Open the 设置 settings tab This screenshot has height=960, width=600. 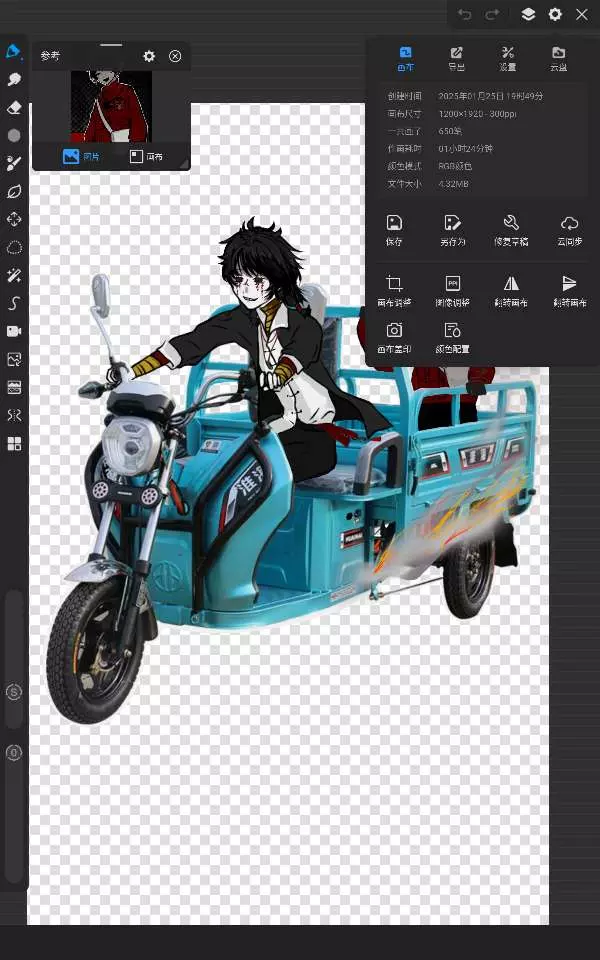(508, 59)
